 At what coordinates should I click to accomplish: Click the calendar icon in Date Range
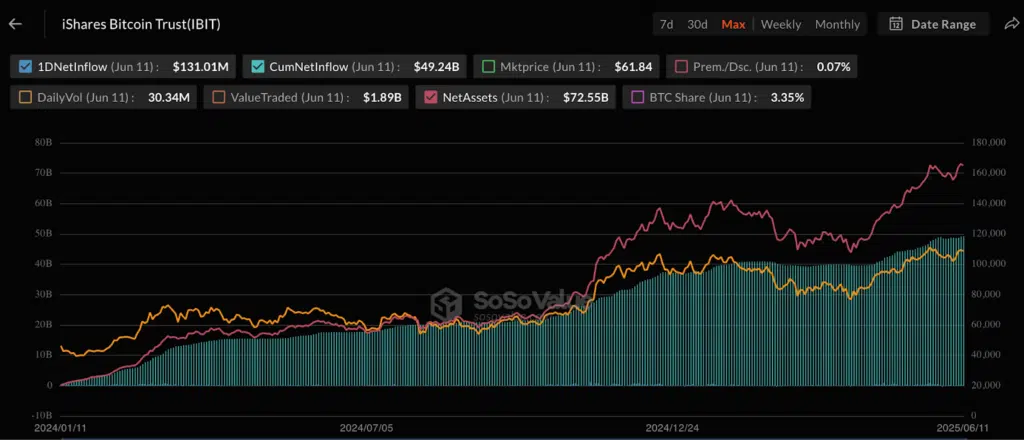pyautogui.click(x=896, y=24)
